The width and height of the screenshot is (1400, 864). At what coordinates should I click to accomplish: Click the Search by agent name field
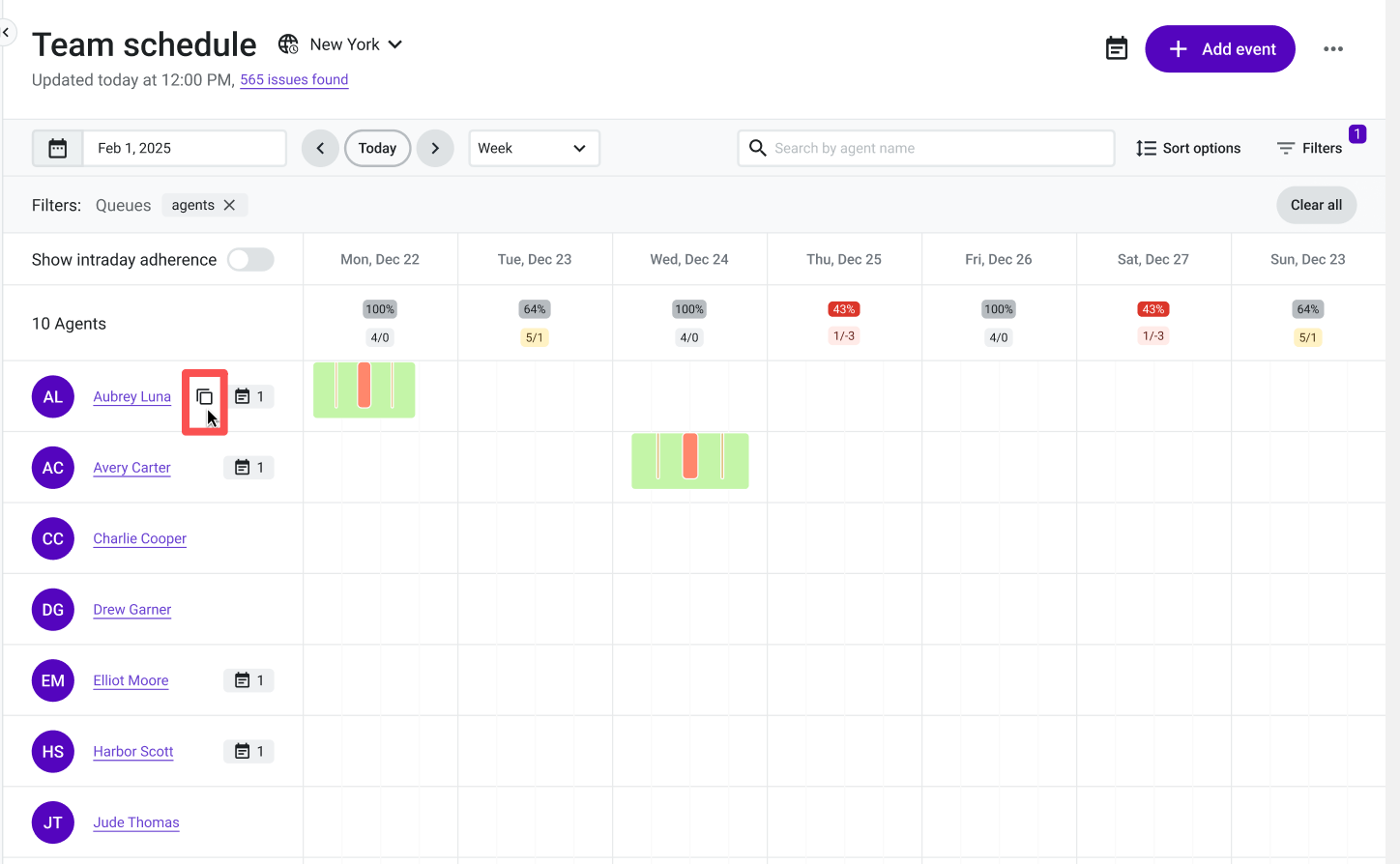(926, 148)
